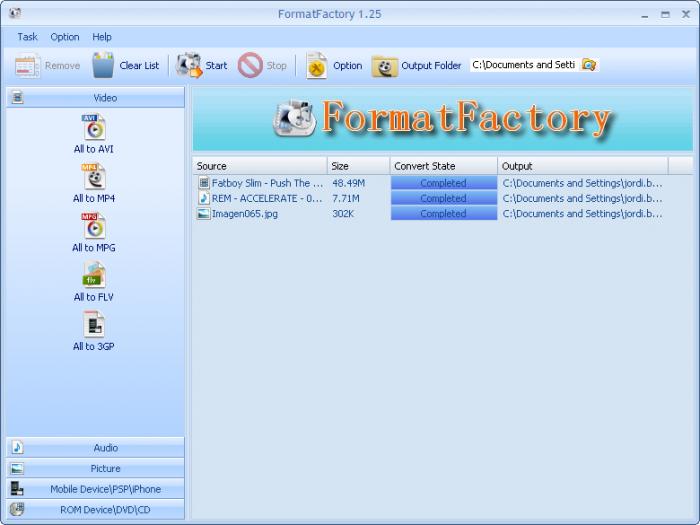Image resolution: width=700 pixels, height=525 pixels.
Task: Open the Task menu
Action: point(27,37)
